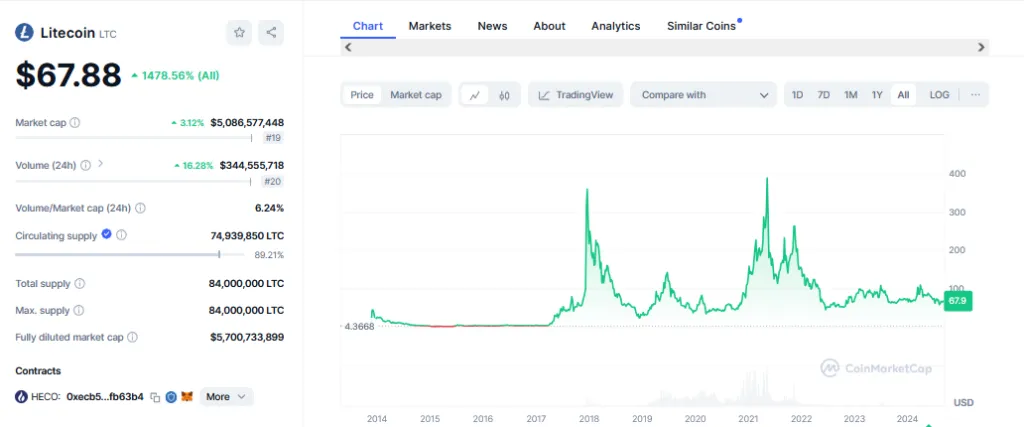Switch to the Markets tab
Image resolution: width=1024 pixels, height=427 pixels.
click(430, 26)
